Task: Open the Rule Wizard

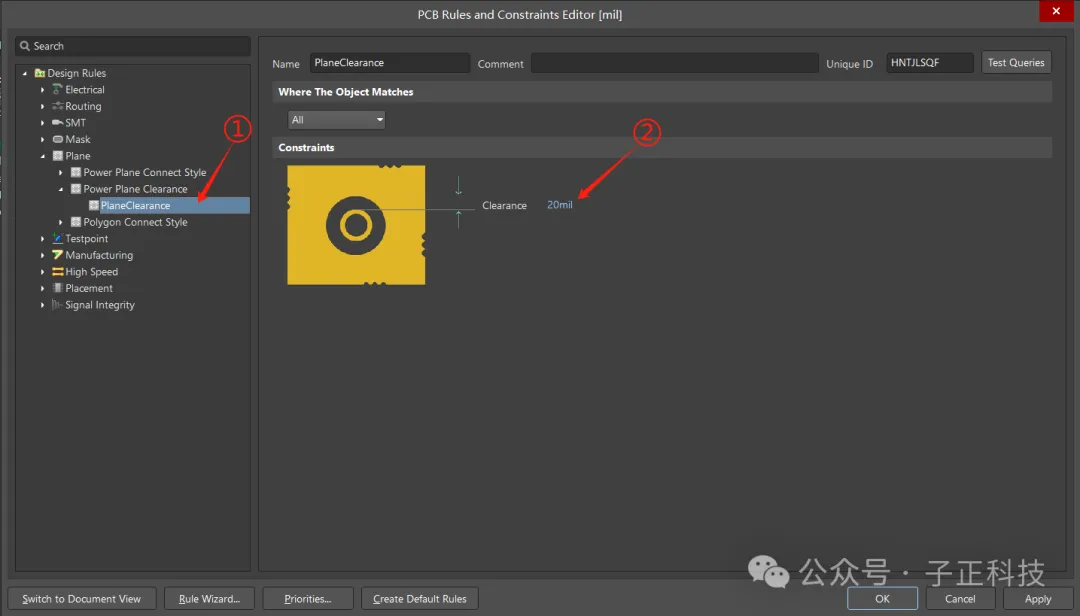Action: coord(209,599)
